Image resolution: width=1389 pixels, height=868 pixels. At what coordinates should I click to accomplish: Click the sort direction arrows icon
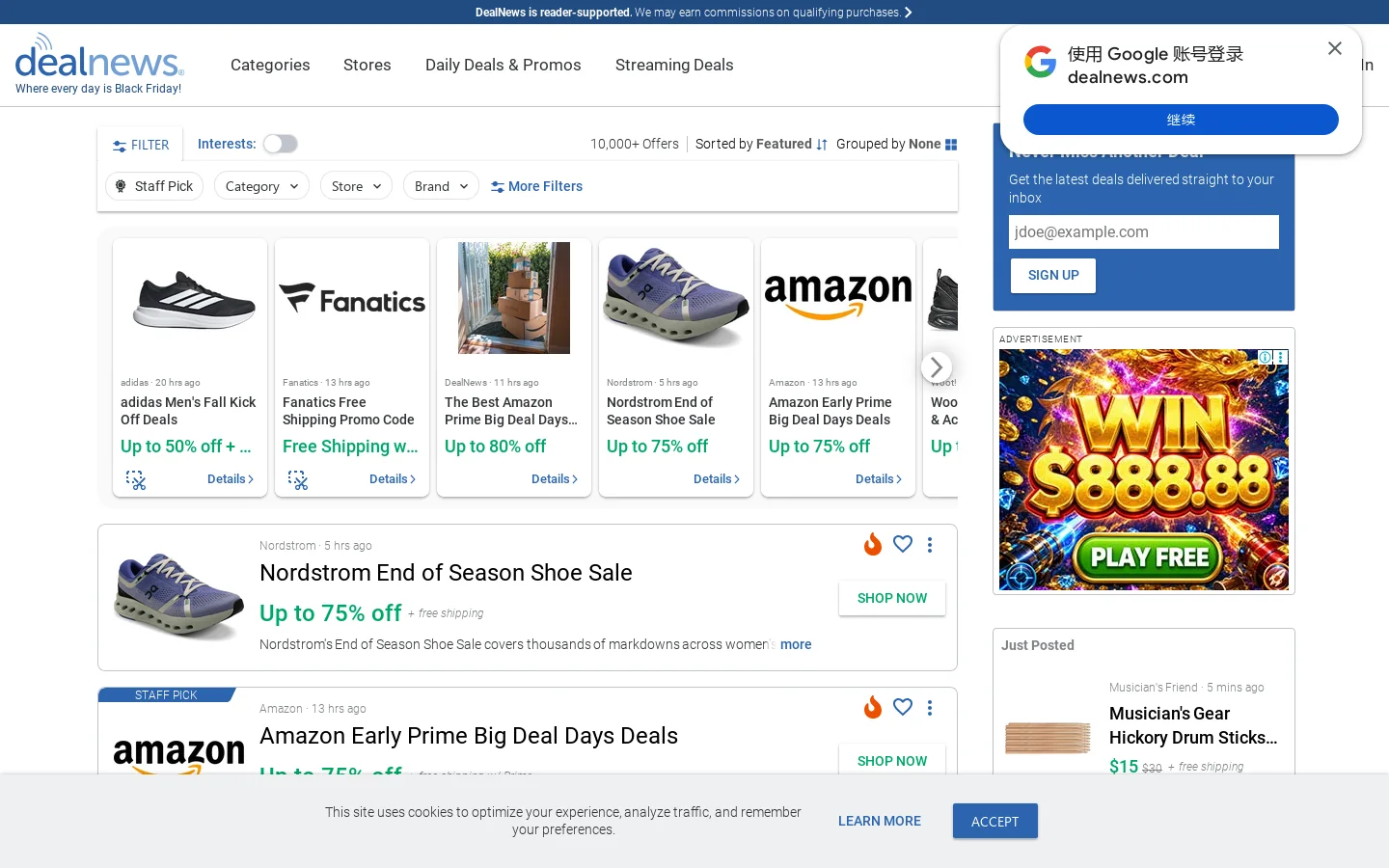coord(822,145)
